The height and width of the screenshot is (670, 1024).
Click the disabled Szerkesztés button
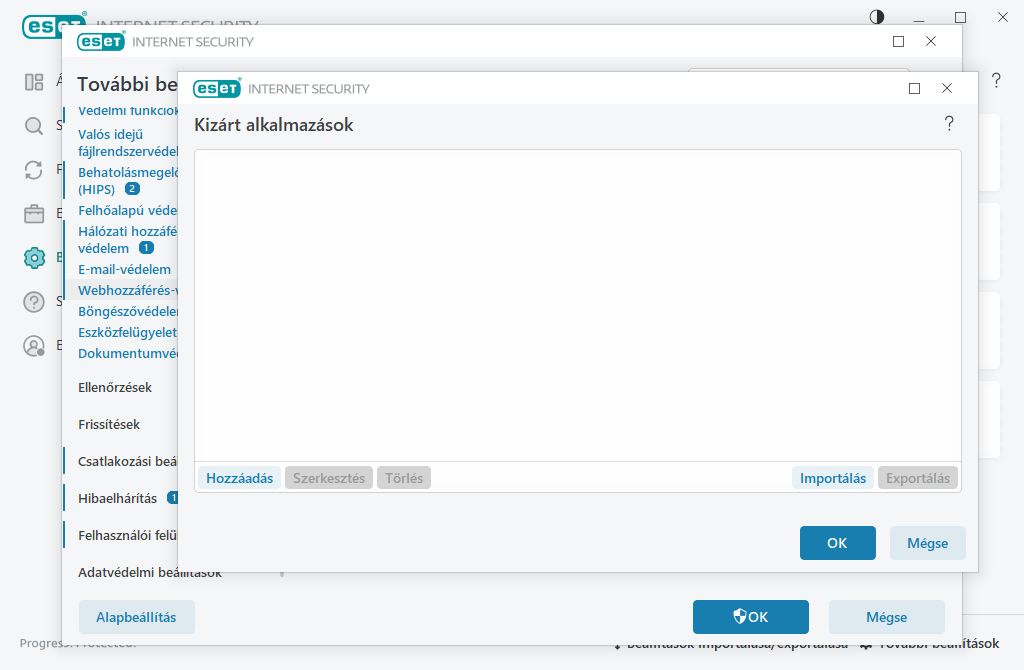click(329, 478)
